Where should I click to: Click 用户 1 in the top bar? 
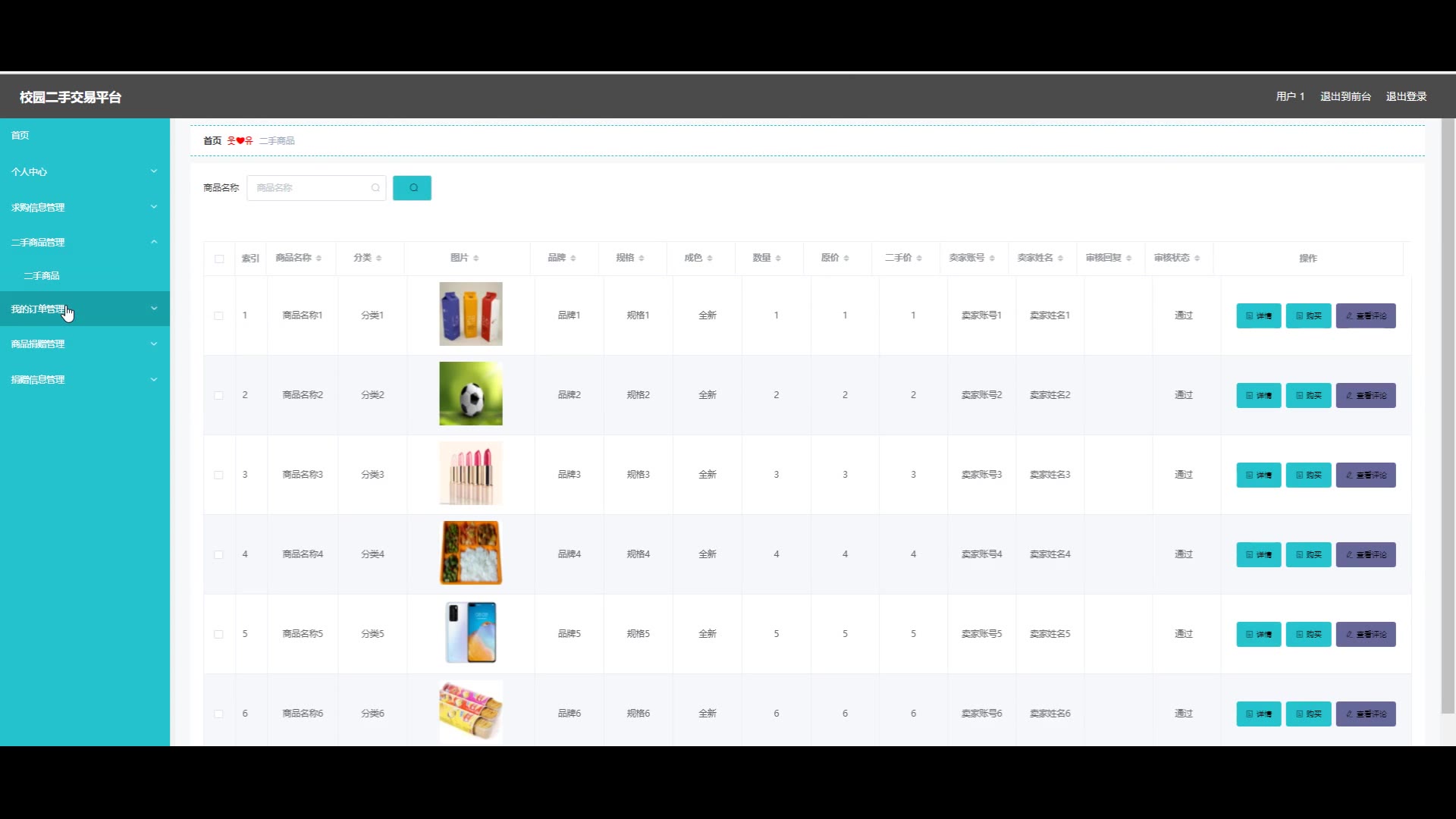(1290, 96)
